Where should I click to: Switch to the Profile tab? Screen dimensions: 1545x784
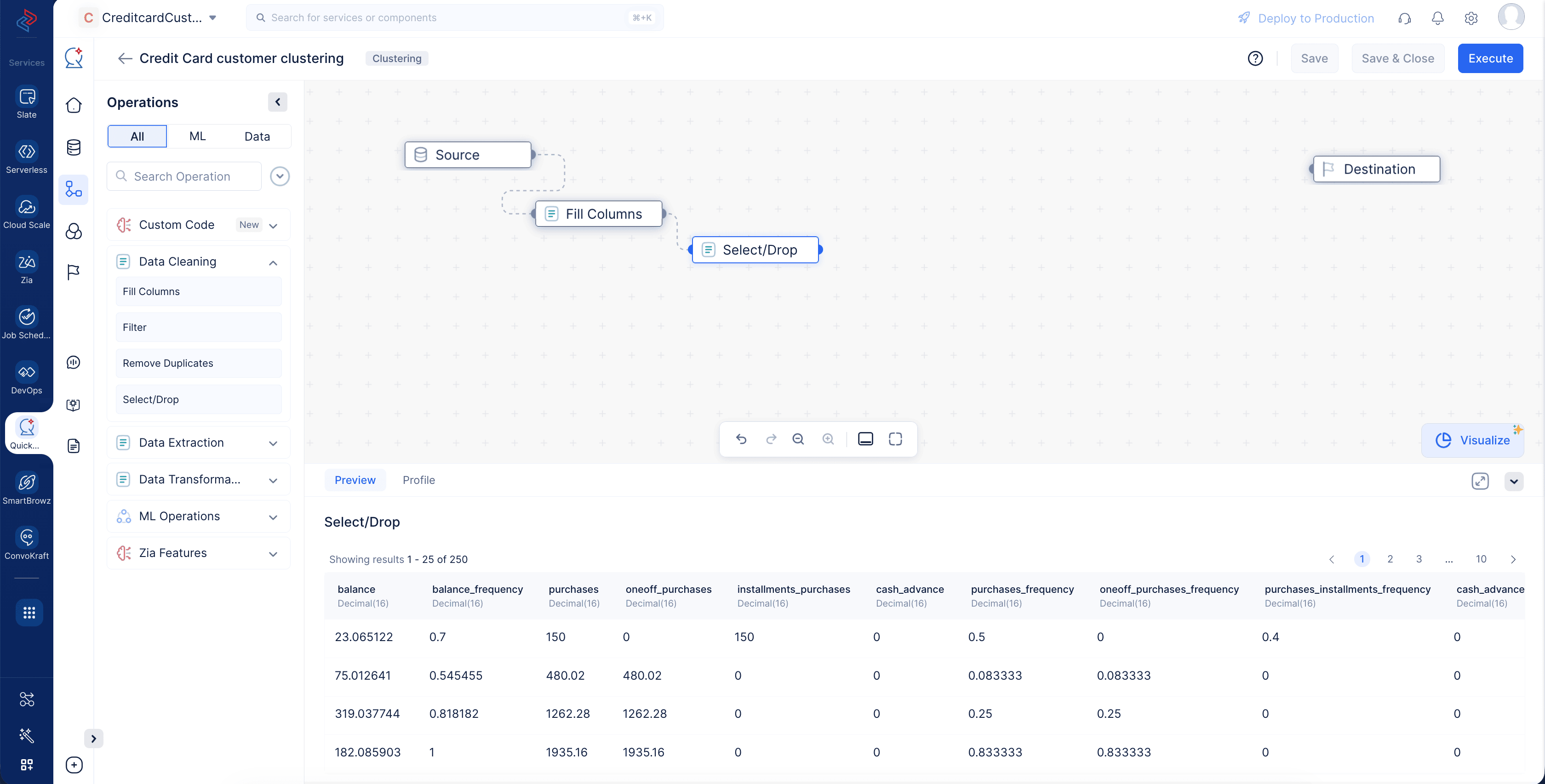418,480
